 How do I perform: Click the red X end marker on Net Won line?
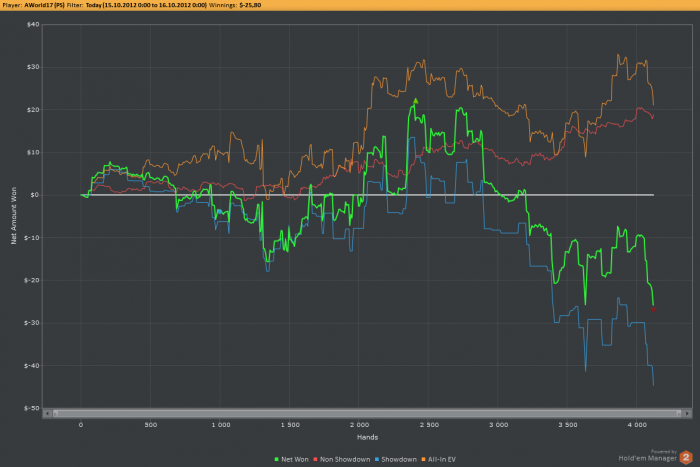pyautogui.click(x=653, y=309)
